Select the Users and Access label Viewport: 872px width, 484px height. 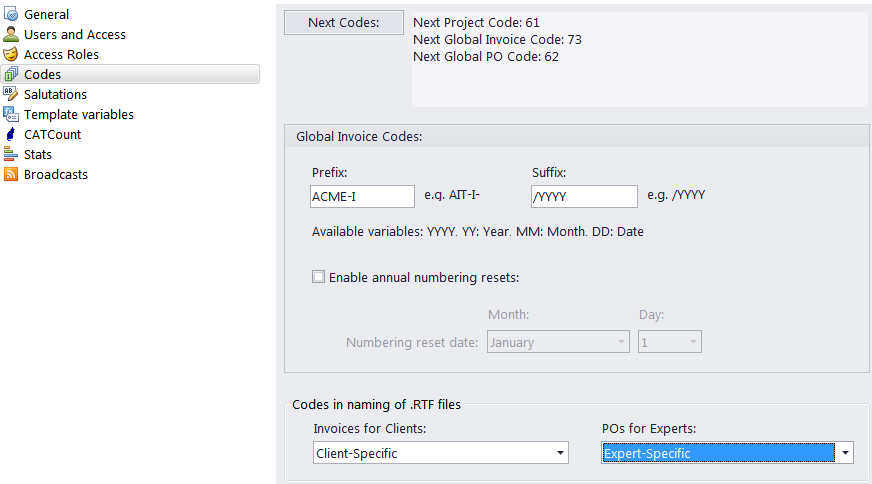point(75,34)
